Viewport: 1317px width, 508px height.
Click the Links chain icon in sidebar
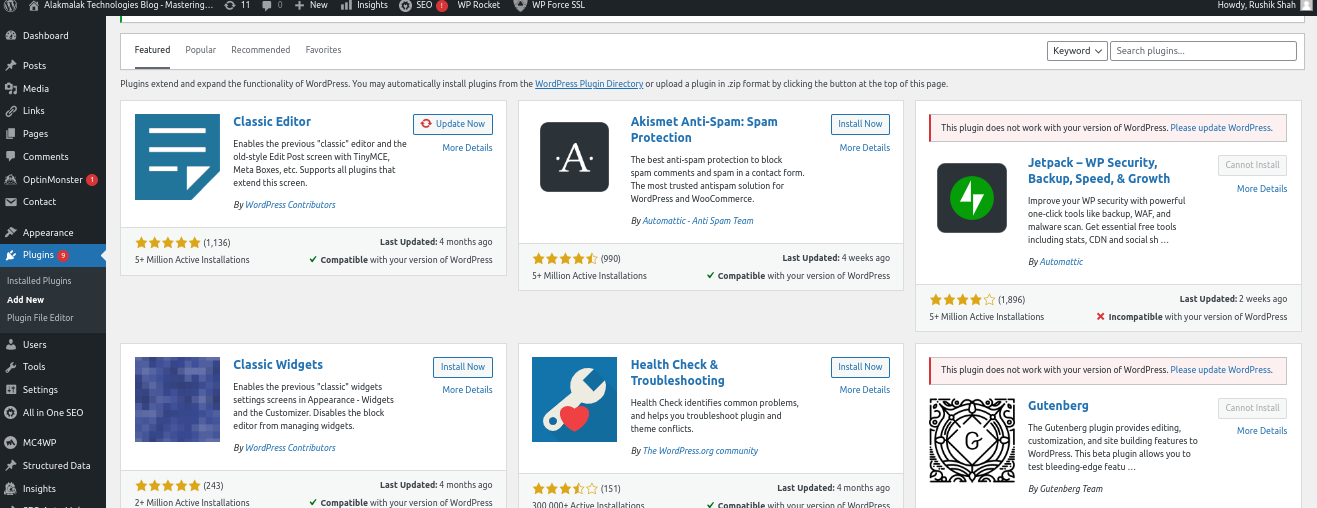tap(11, 111)
